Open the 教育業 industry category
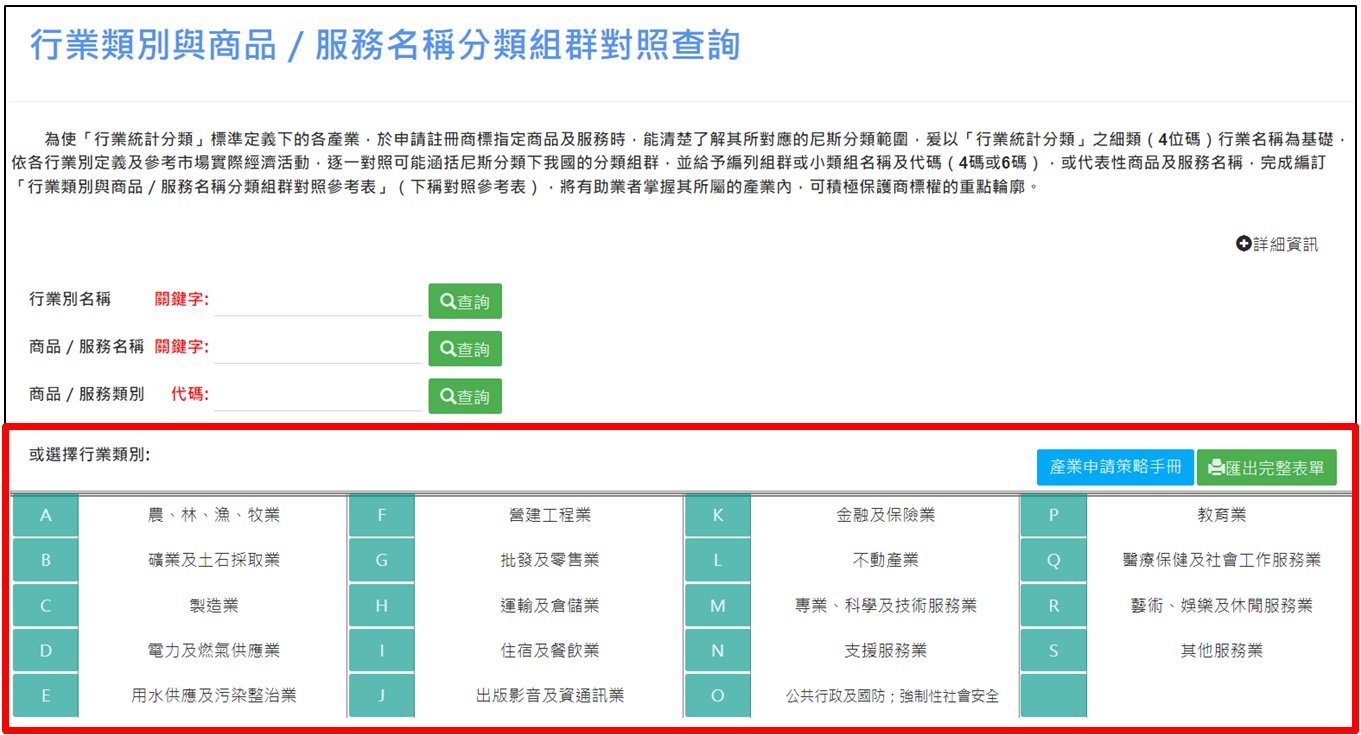Screen dimensions: 1361x735 point(1221,516)
